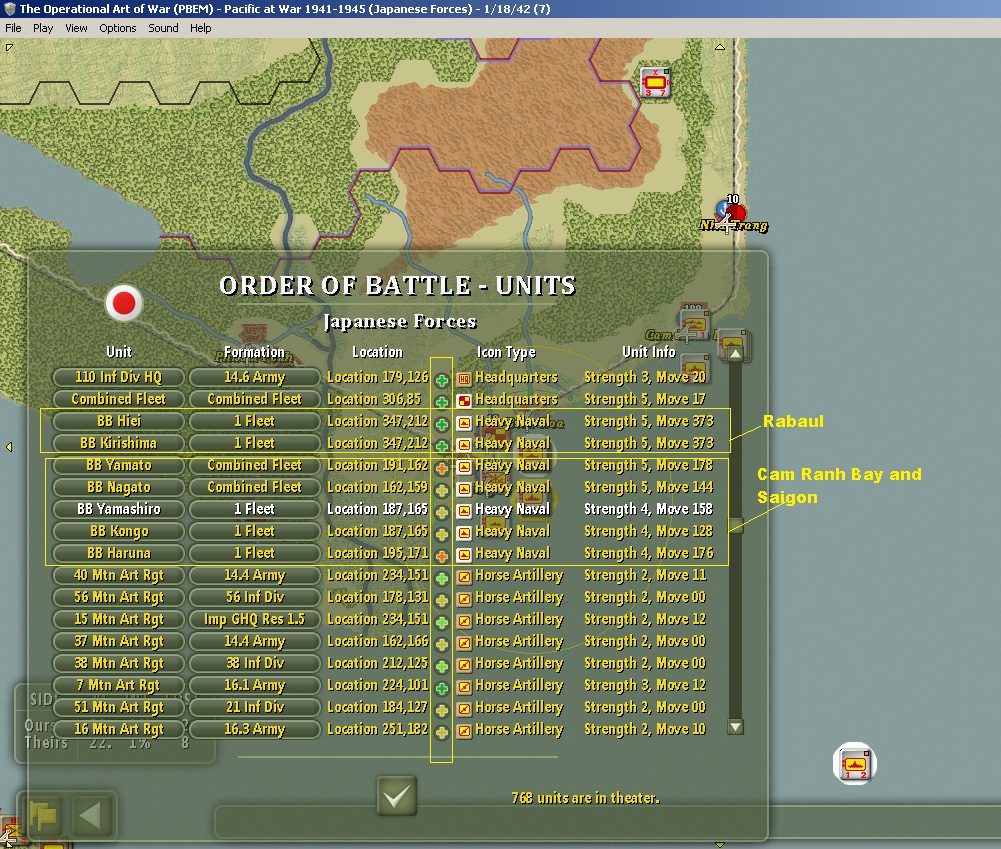Open the Sound menu
Image resolution: width=1001 pixels, height=849 pixels.
click(x=163, y=28)
